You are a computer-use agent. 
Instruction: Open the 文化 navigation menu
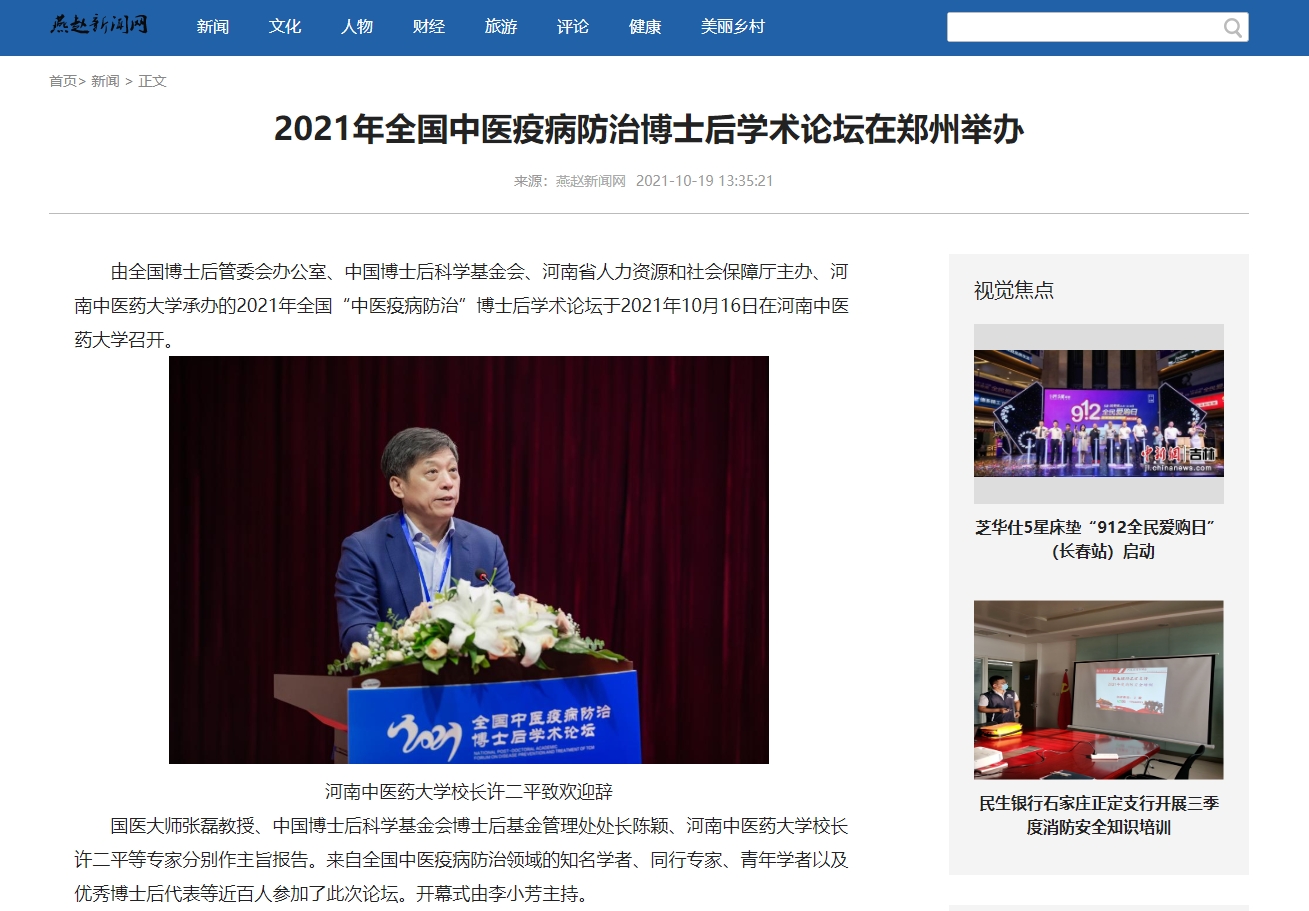point(285,27)
